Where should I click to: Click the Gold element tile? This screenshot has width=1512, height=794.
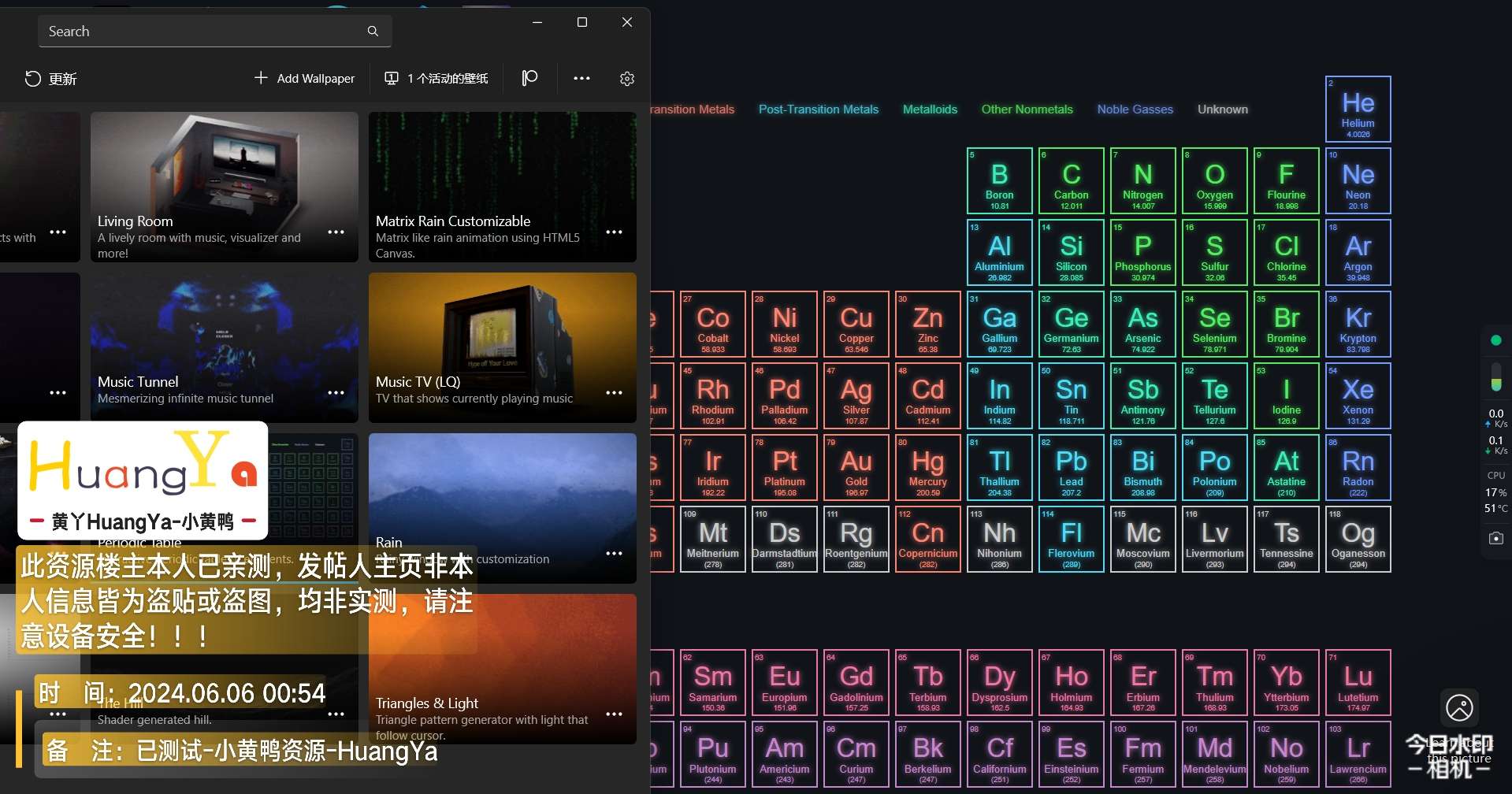click(x=856, y=467)
